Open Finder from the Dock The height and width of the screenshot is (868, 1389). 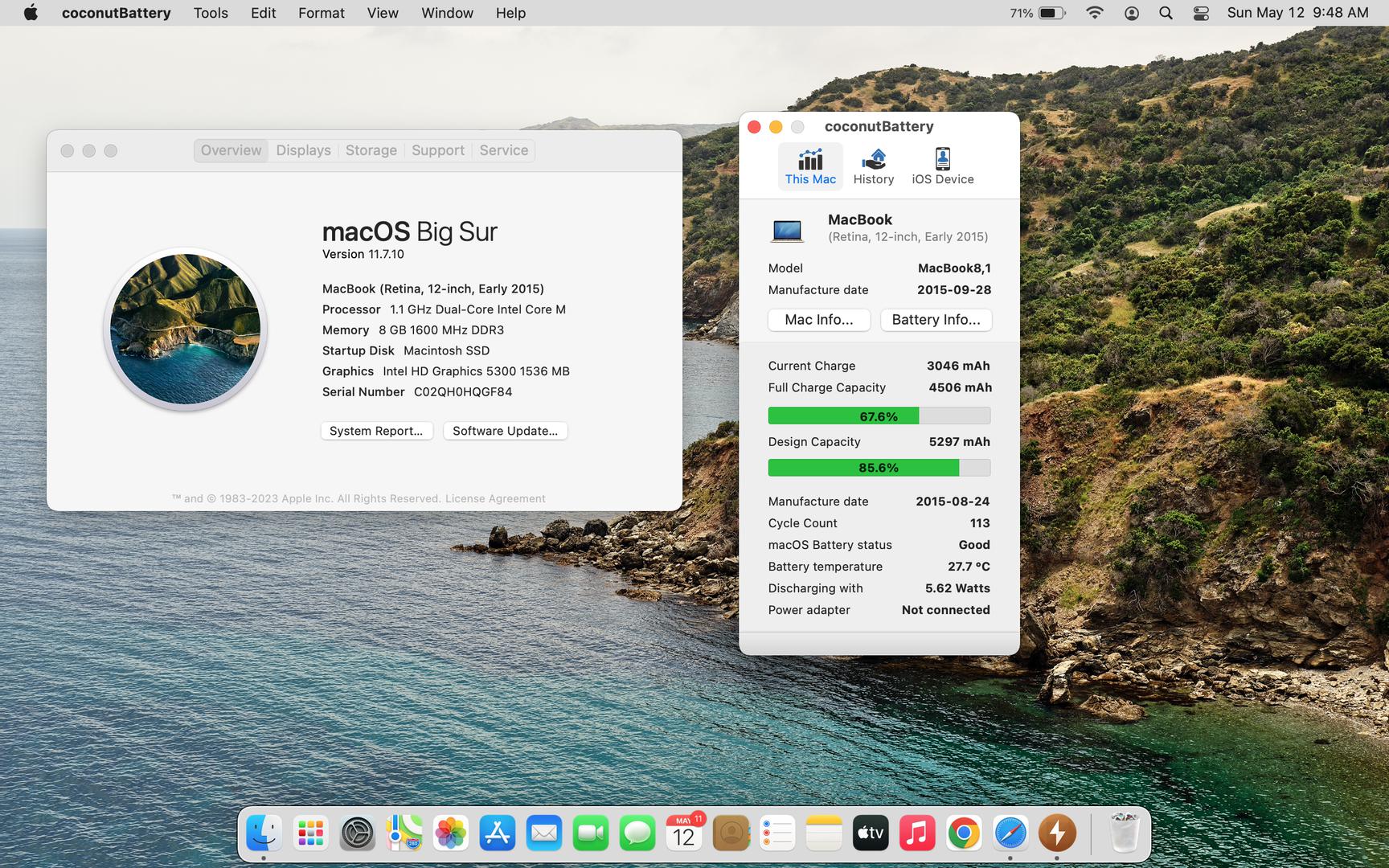[x=264, y=833]
